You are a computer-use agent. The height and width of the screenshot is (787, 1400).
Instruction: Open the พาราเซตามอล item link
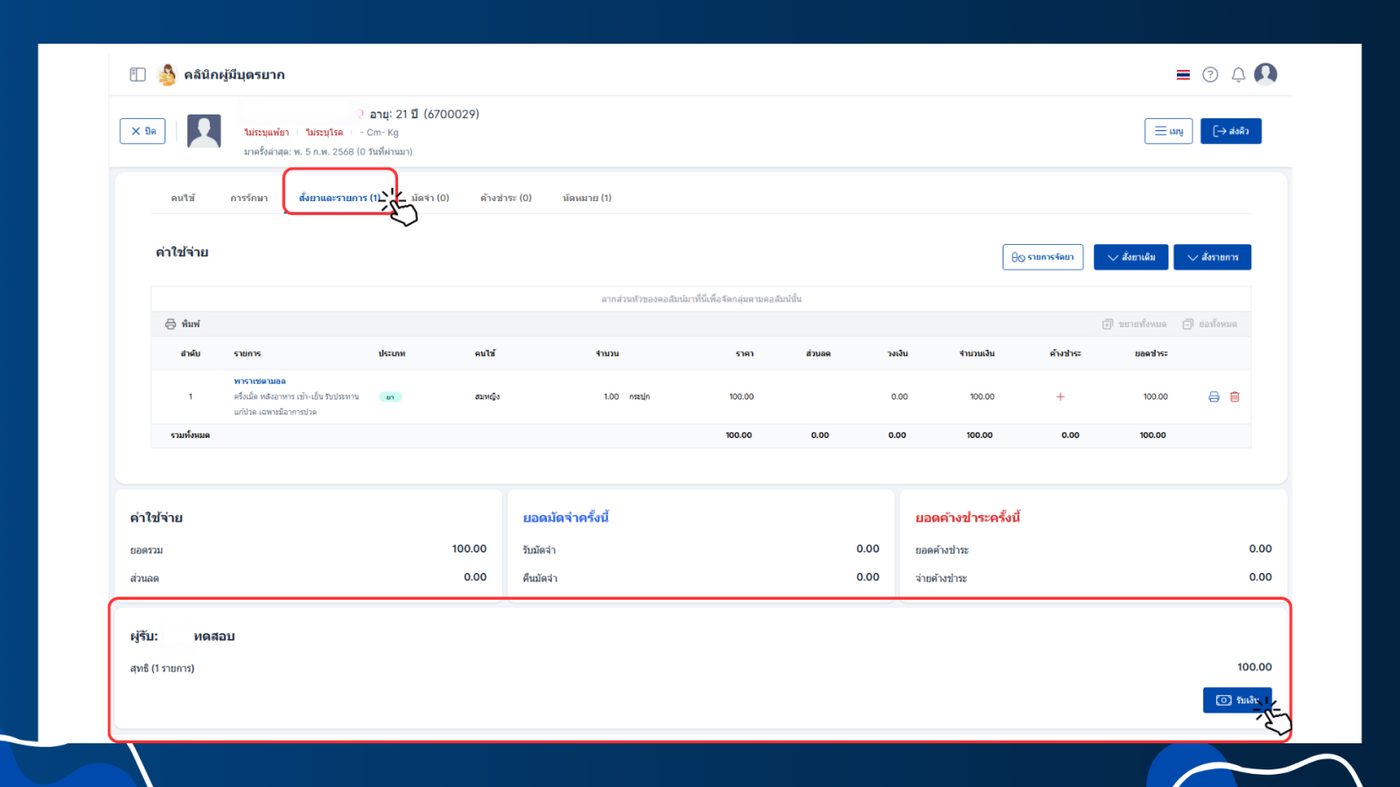[x=260, y=381]
